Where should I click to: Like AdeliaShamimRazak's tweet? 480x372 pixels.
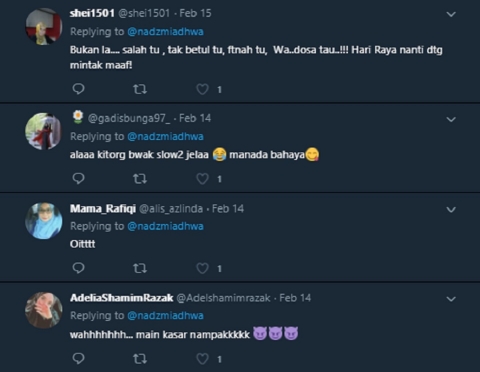pyautogui.click(x=202, y=359)
